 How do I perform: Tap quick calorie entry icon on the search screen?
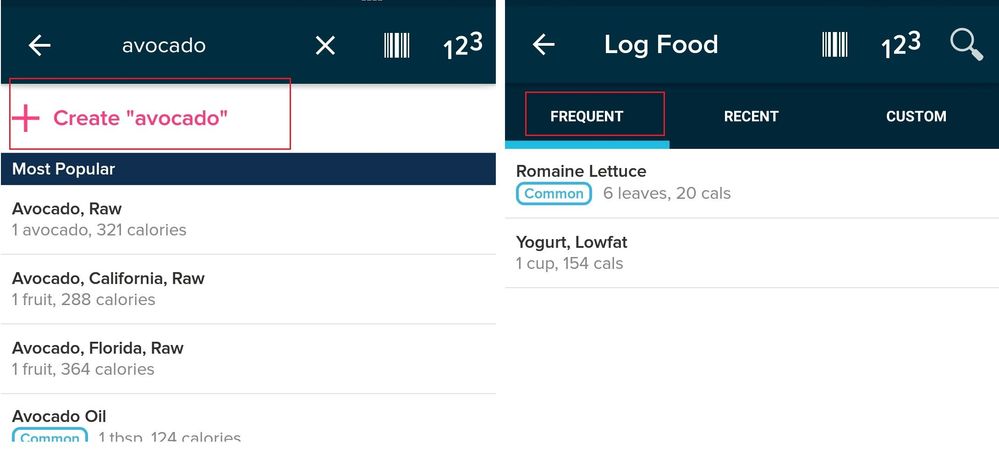pyautogui.click(x=463, y=45)
